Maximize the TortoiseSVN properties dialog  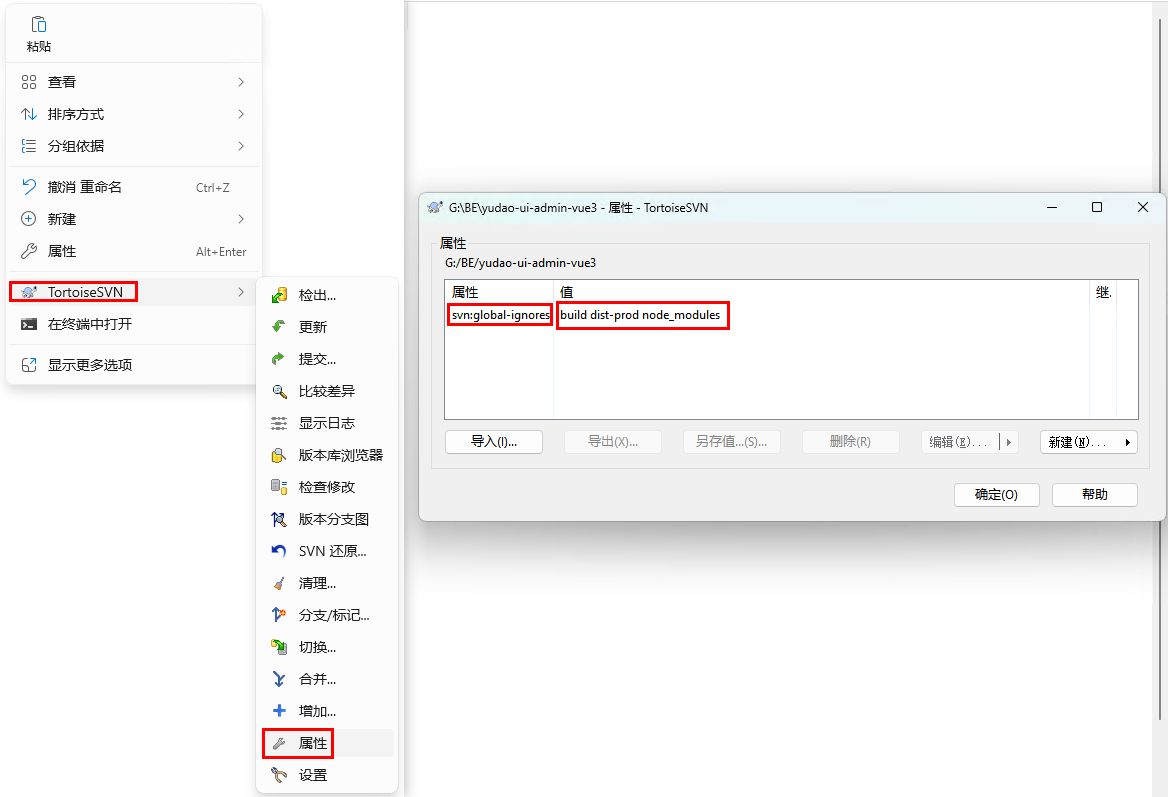click(1096, 207)
